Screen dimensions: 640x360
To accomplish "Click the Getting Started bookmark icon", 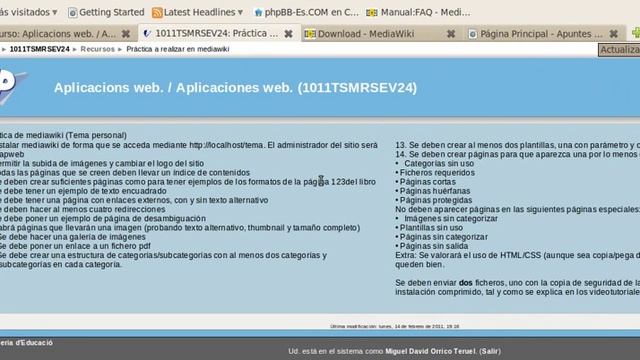I will [x=72, y=13].
